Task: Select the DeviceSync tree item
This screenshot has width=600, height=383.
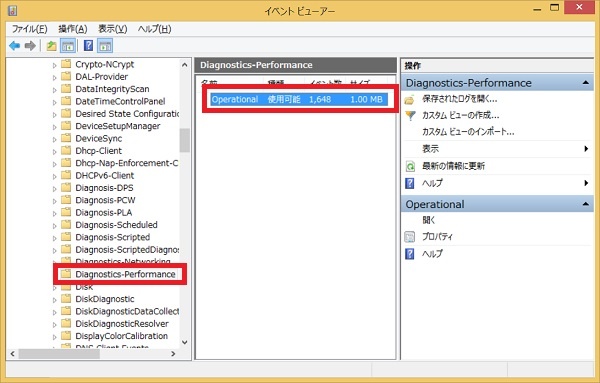Action: 99,139
